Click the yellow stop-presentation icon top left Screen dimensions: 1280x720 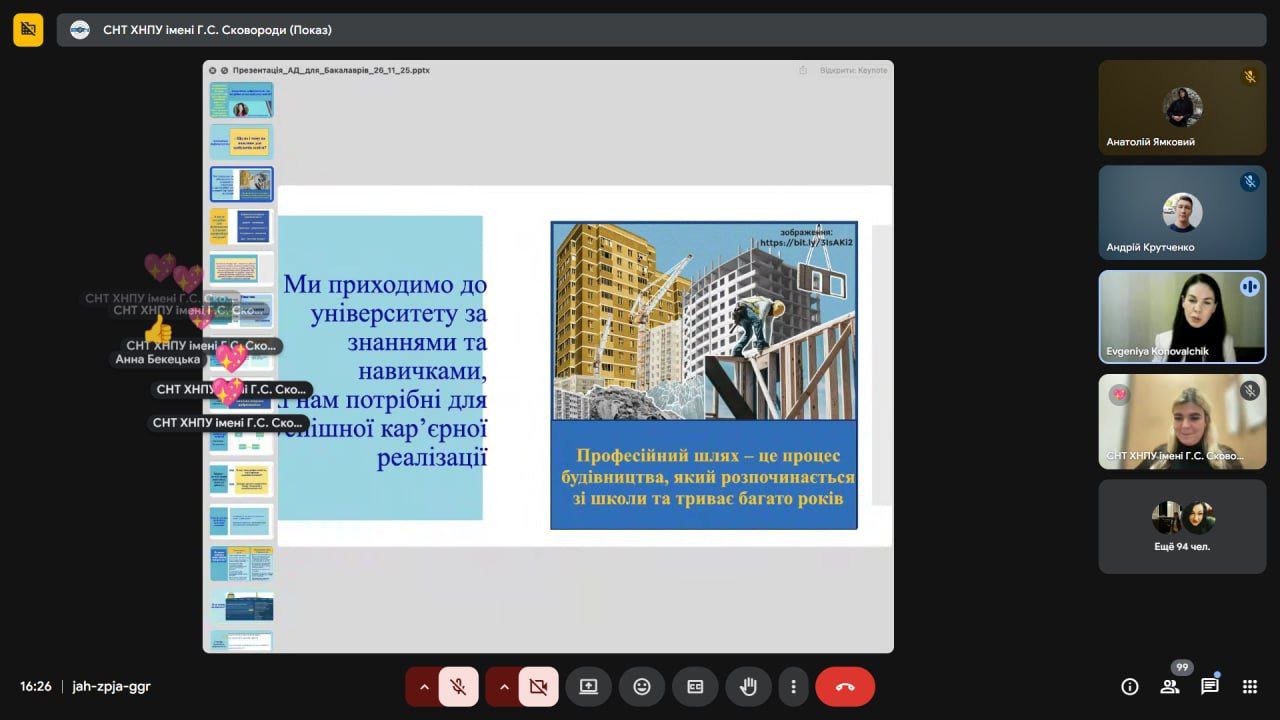click(28, 30)
